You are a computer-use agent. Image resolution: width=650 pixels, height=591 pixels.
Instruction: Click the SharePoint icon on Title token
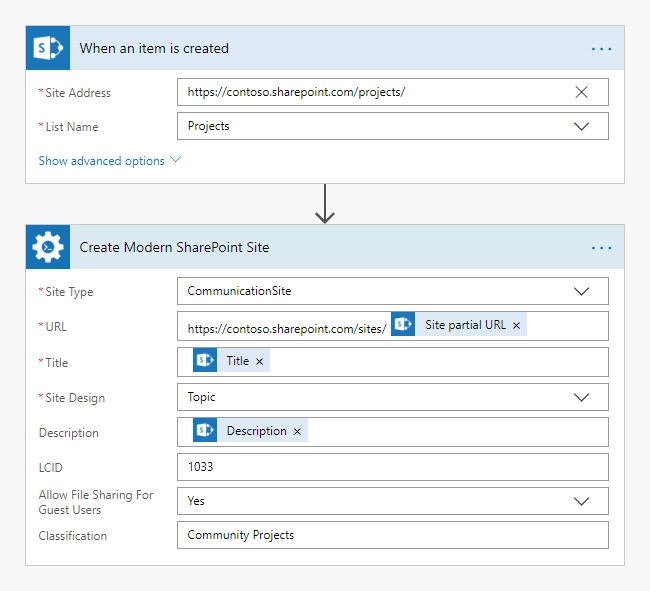(x=205, y=360)
